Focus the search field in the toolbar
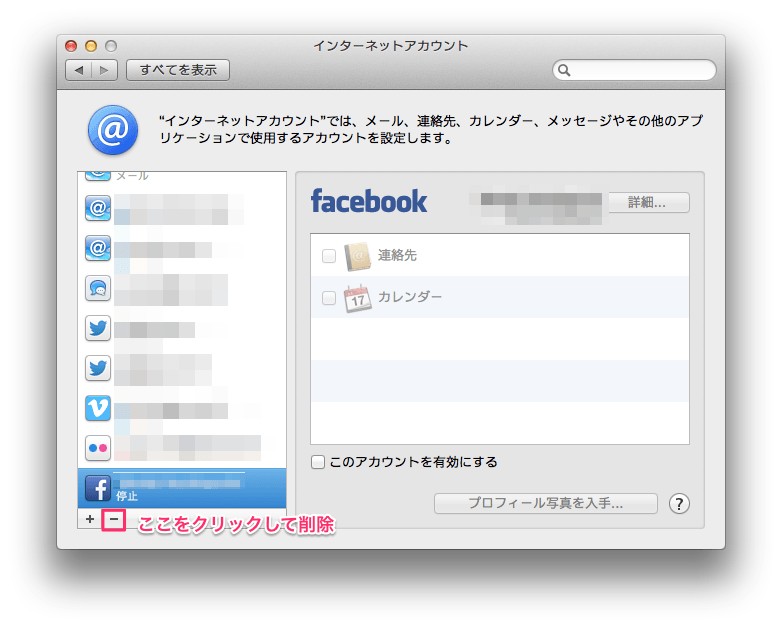The width and height of the screenshot is (782, 628). (x=634, y=70)
